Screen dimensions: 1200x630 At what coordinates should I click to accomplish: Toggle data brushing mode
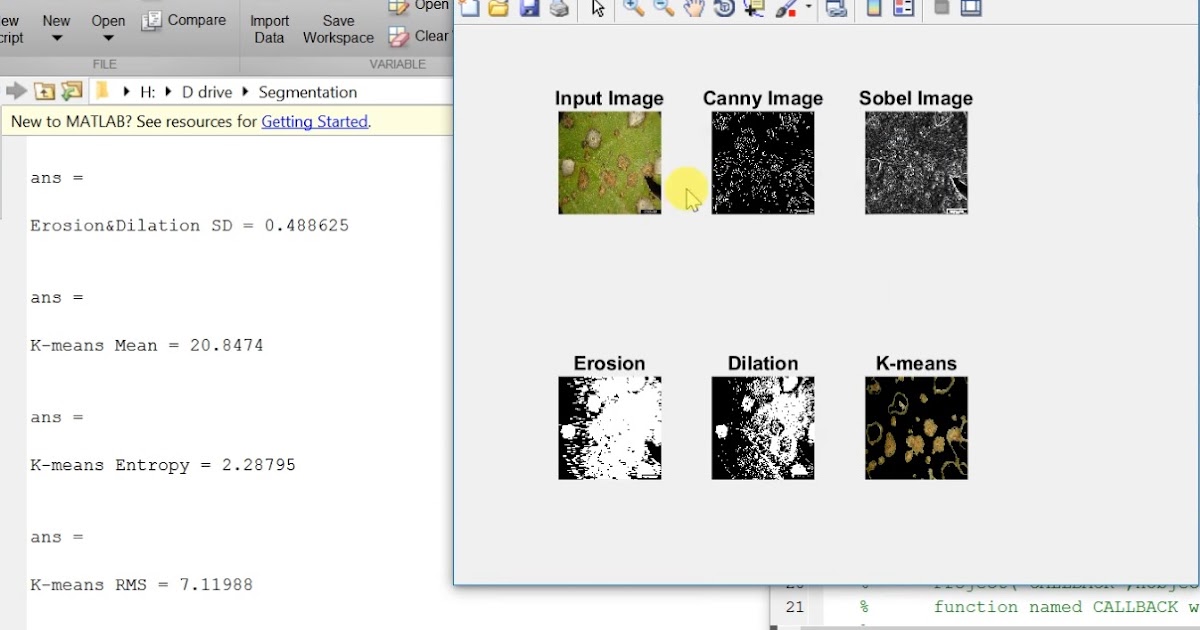click(x=787, y=9)
